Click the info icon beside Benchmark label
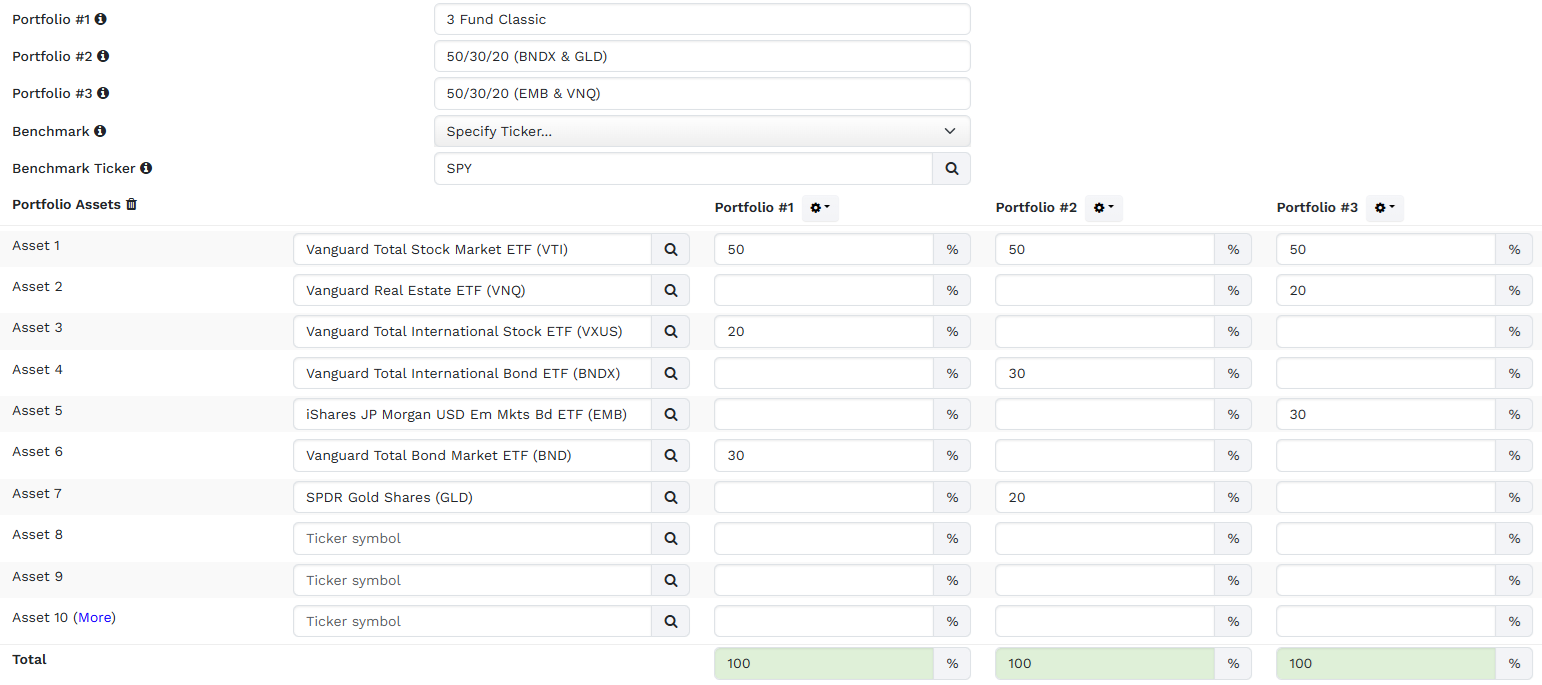 (x=100, y=131)
